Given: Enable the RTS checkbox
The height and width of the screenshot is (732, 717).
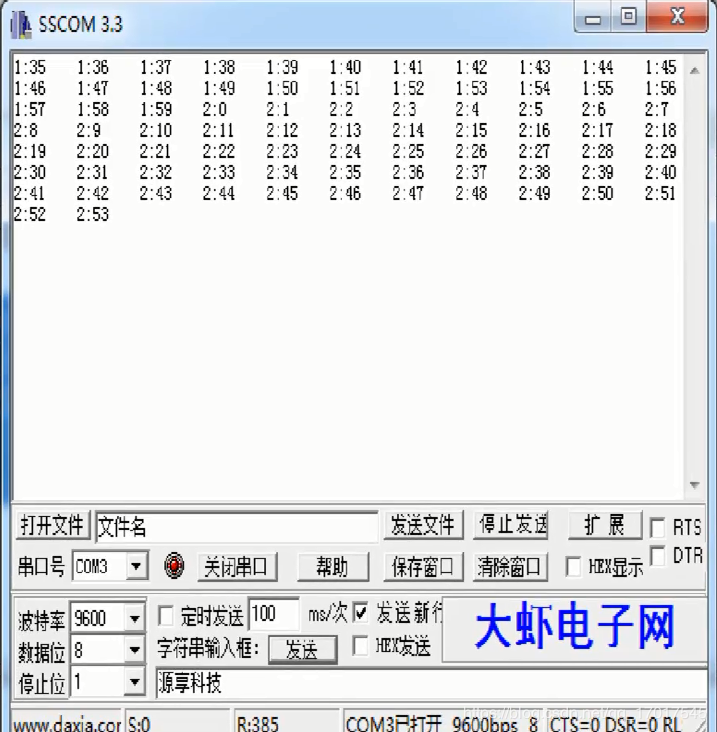Looking at the screenshot, I should tap(657, 528).
